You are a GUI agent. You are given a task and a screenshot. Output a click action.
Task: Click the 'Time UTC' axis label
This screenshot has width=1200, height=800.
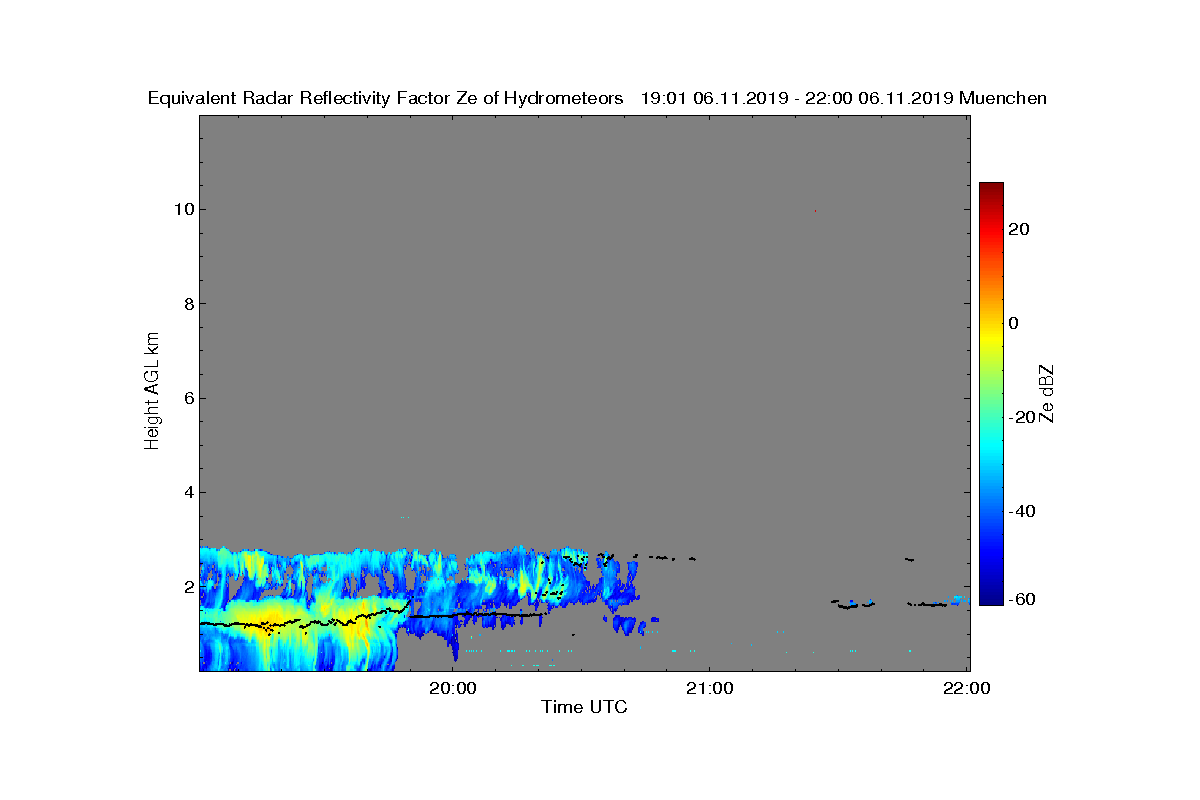pos(584,707)
